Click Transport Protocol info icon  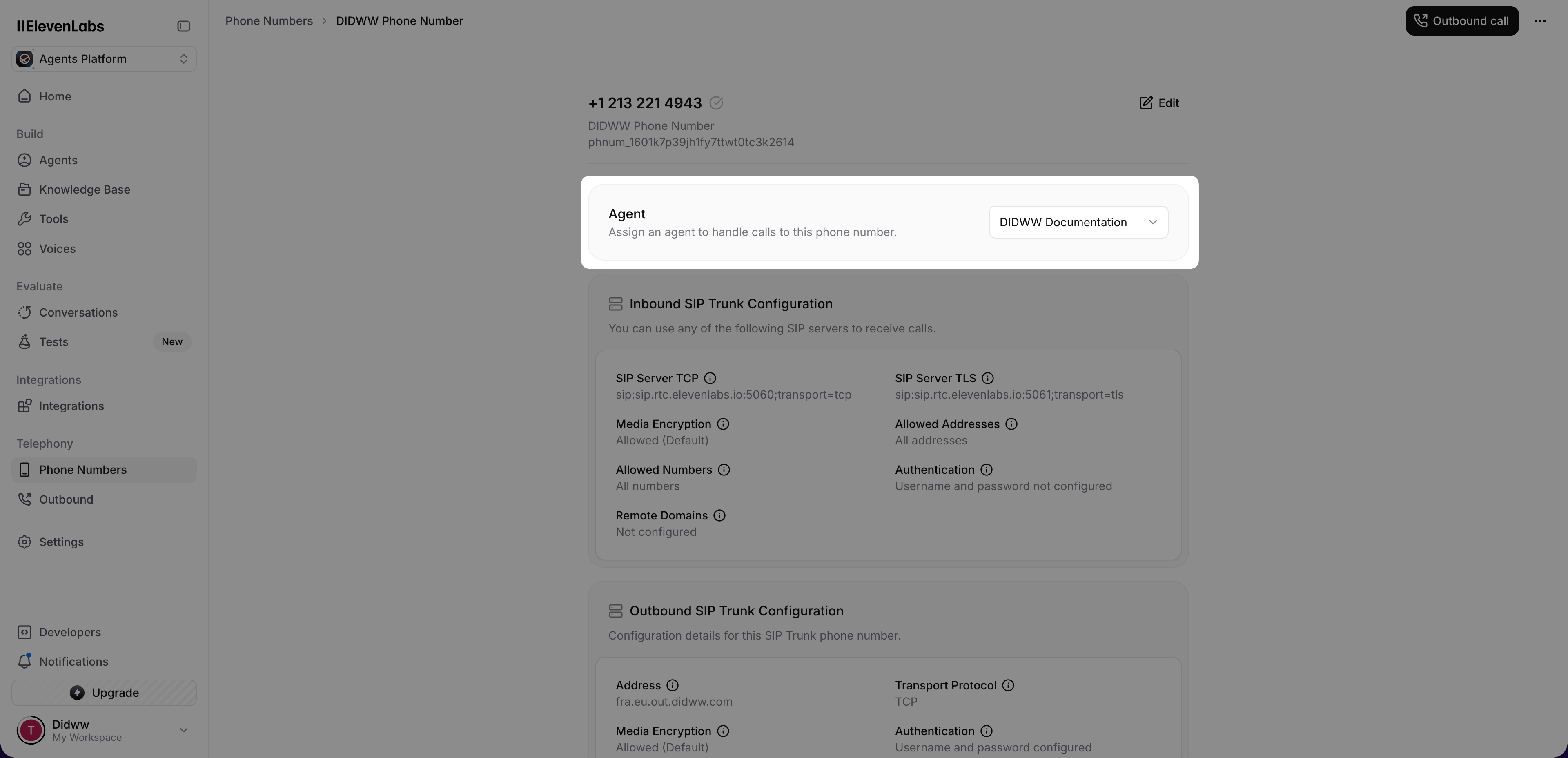pos(1007,685)
